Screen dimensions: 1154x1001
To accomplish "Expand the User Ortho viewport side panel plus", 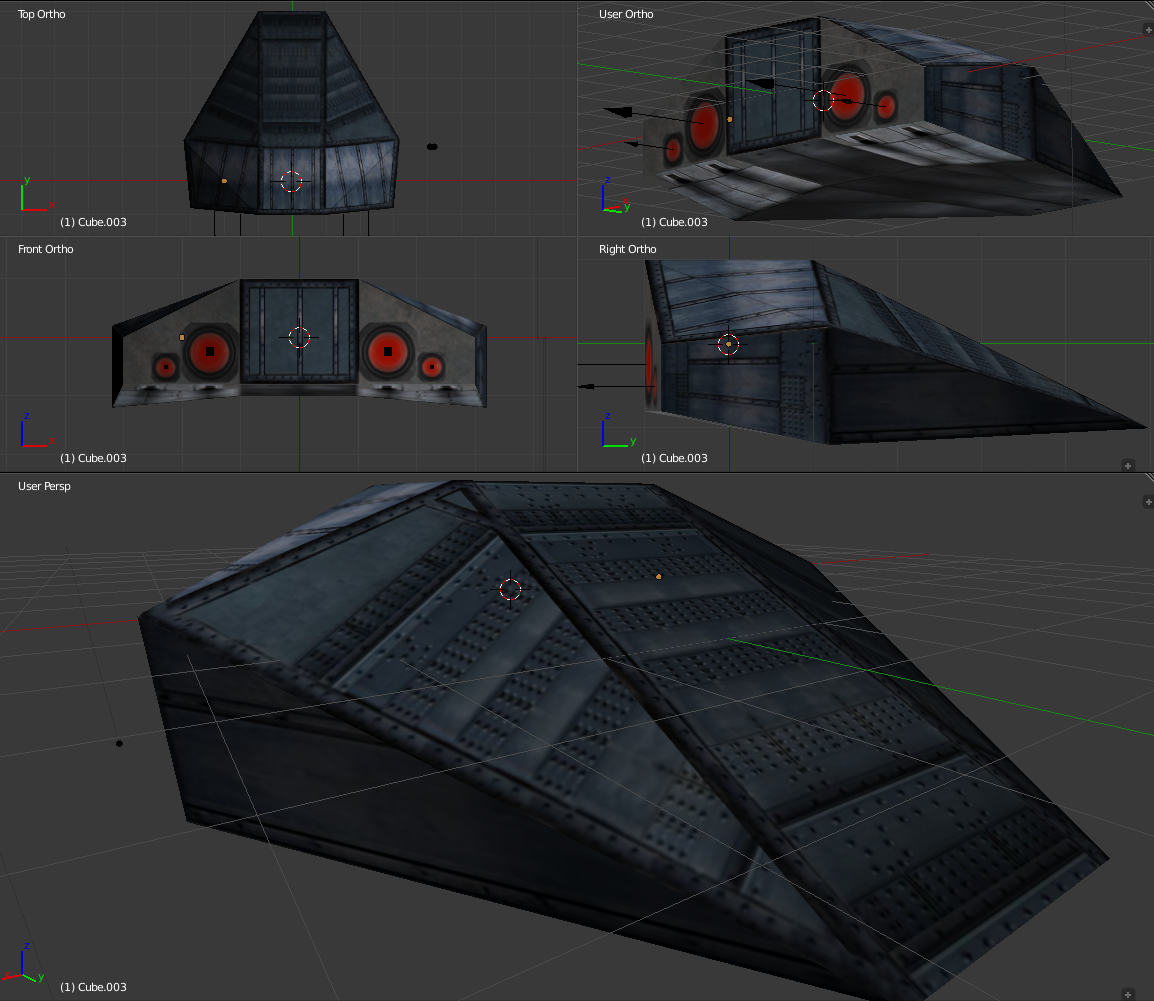I will [x=1148, y=29].
